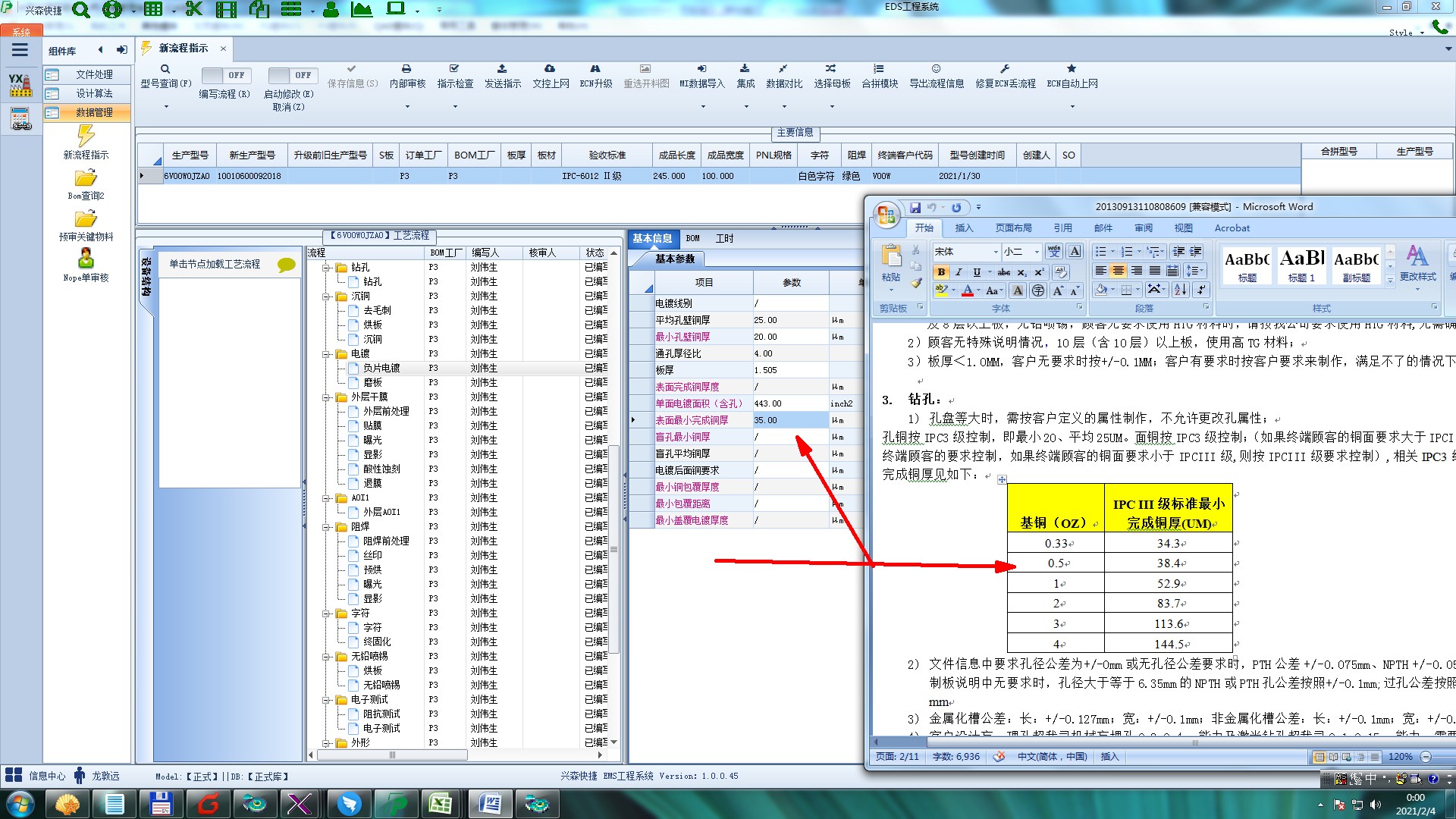Collapse 电镀 folder in process tree
This screenshot has width=1456, height=819.
(x=326, y=354)
